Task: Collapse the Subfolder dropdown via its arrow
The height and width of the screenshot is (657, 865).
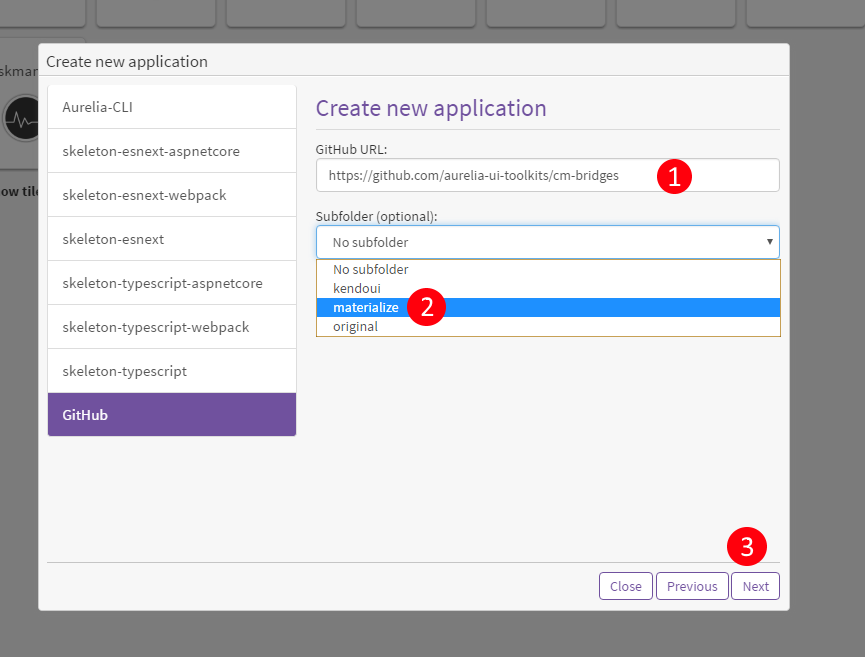Action: 769,242
